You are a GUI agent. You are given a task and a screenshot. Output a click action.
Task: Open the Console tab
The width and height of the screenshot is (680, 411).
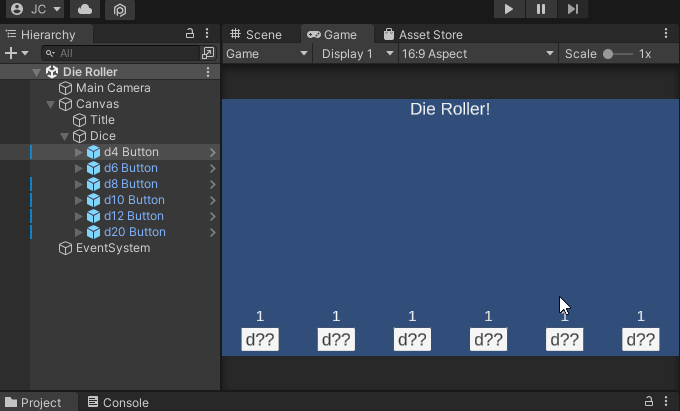coord(118,402)
